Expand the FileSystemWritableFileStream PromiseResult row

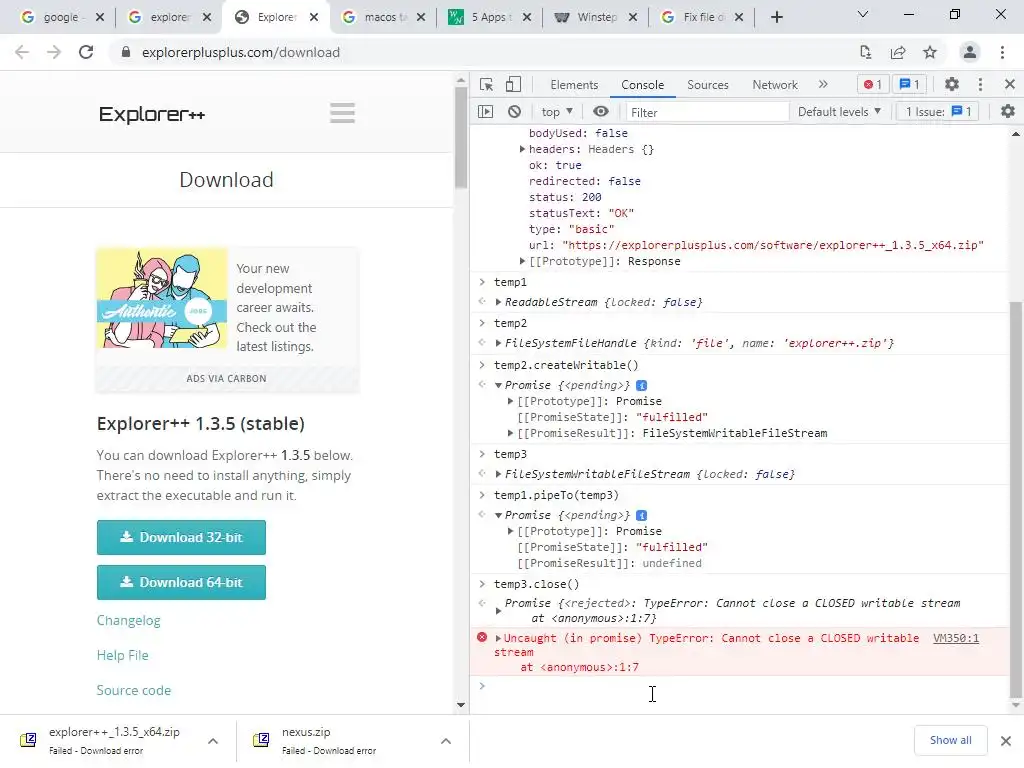510,433
